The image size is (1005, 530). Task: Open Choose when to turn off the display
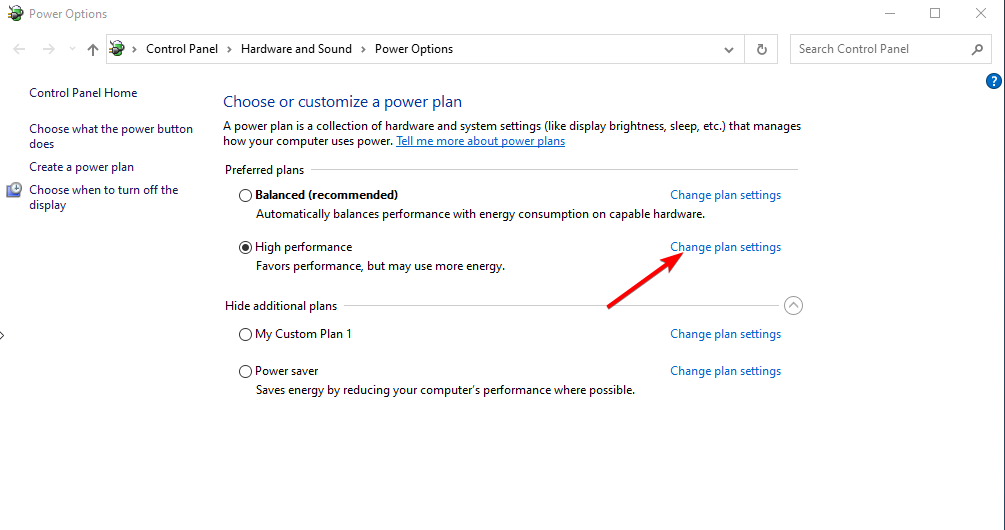coord(104,197)
